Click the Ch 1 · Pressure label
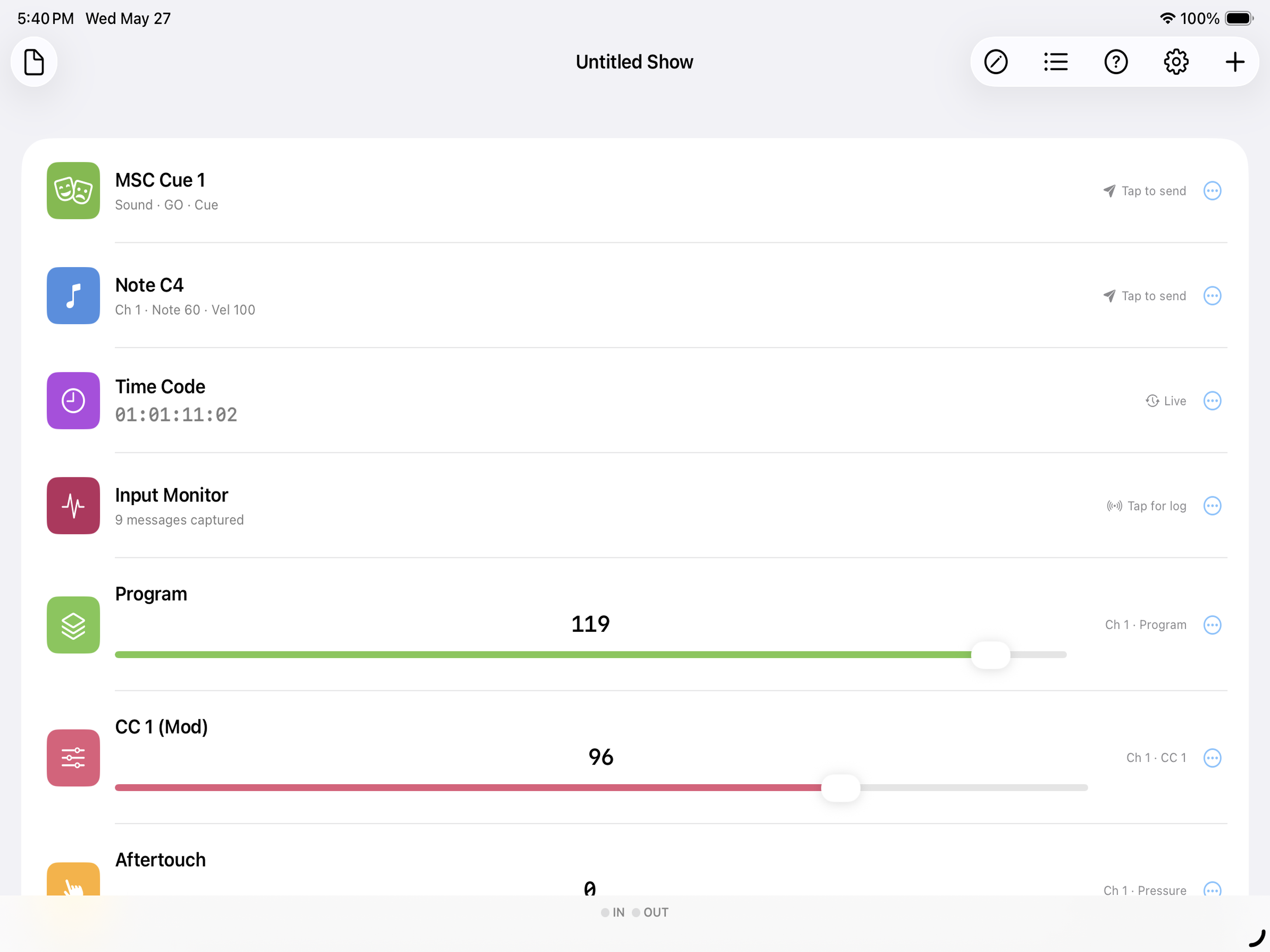1270x952 pixels. point(1144,890)
